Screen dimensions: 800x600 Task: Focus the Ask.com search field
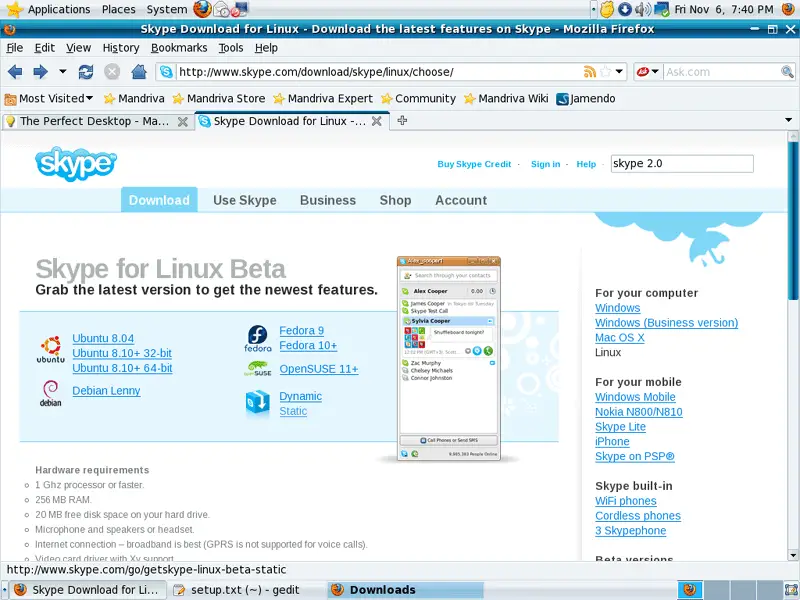722,72
